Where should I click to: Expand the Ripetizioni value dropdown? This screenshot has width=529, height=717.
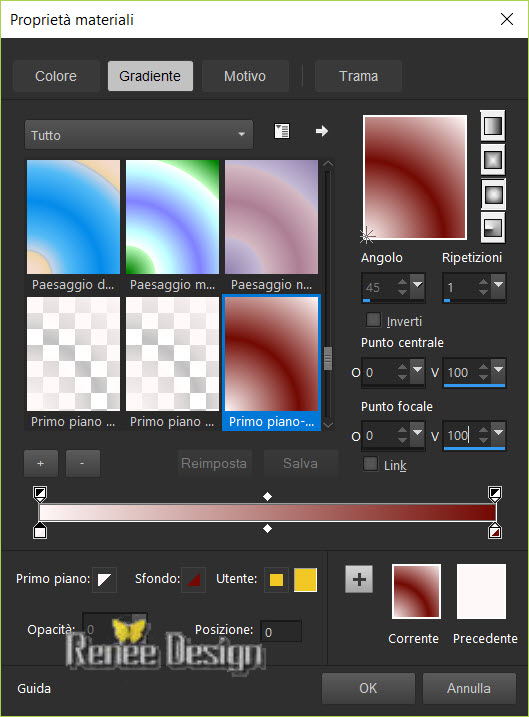pos(498,285)
